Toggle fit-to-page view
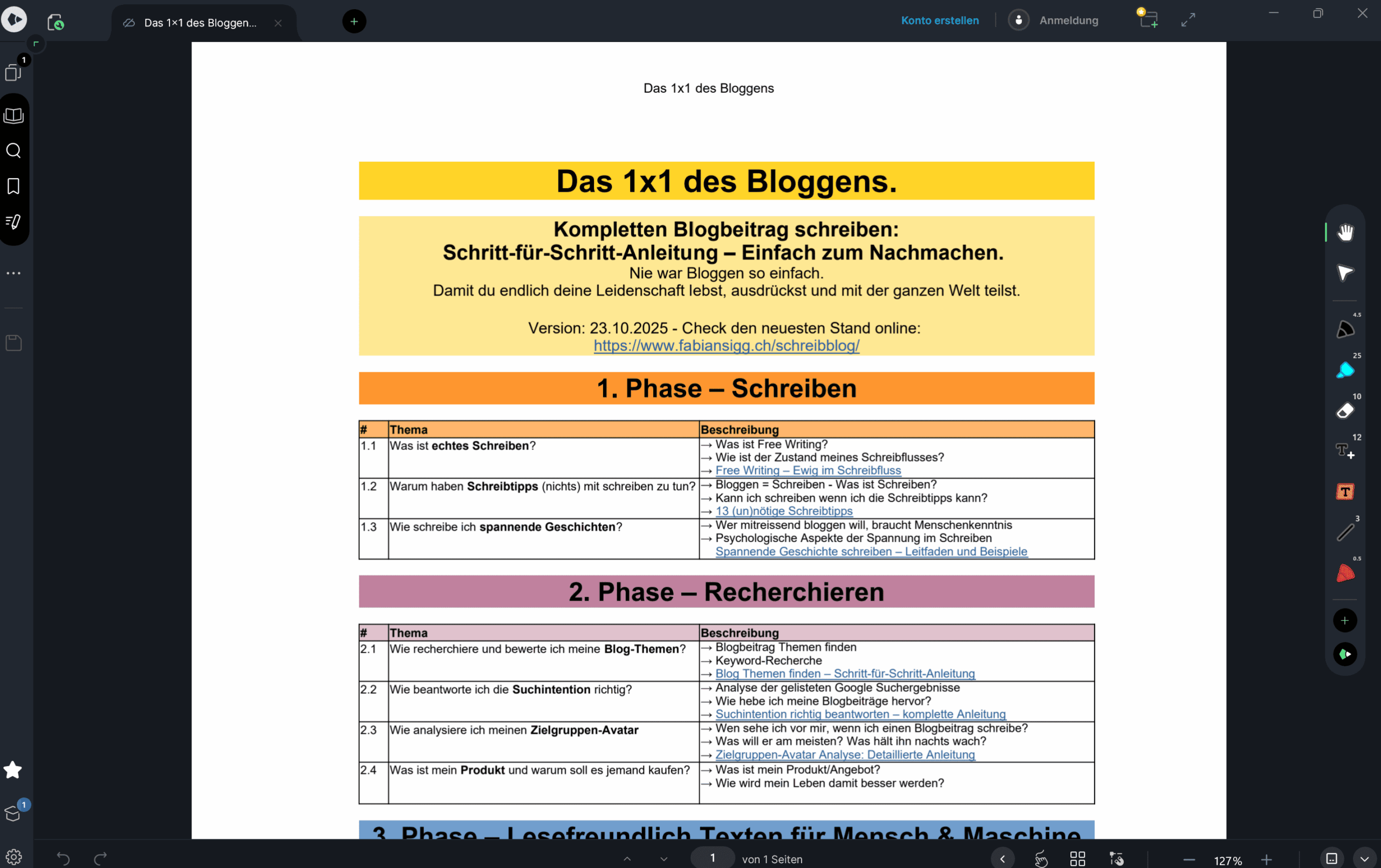This screenshot has height=868, width=1381. 1332,858
